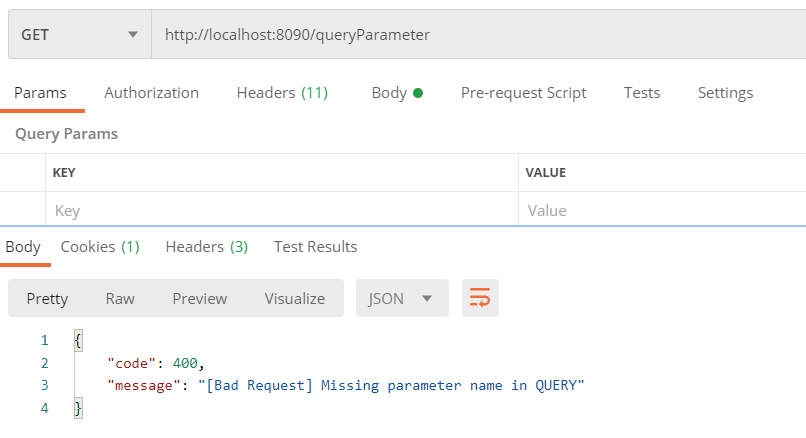The height and width of the screenshot is (438, 806).
Task: Select the Visualize view button
Action: 295,298
